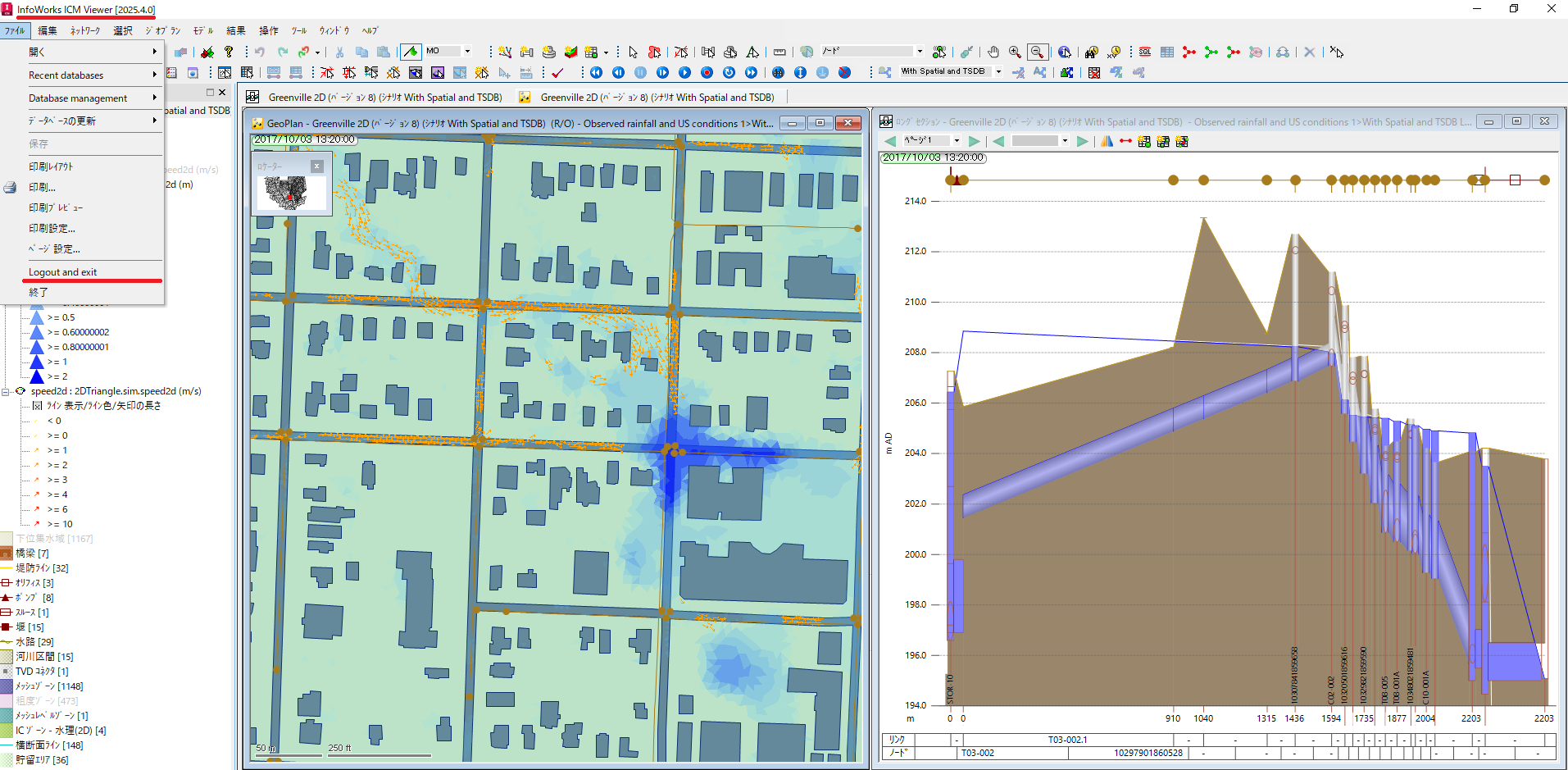Click the Cut scissors toolbar icon
Image resolution: width=1568 pixels, height=770 pixels.
(339, 52)
